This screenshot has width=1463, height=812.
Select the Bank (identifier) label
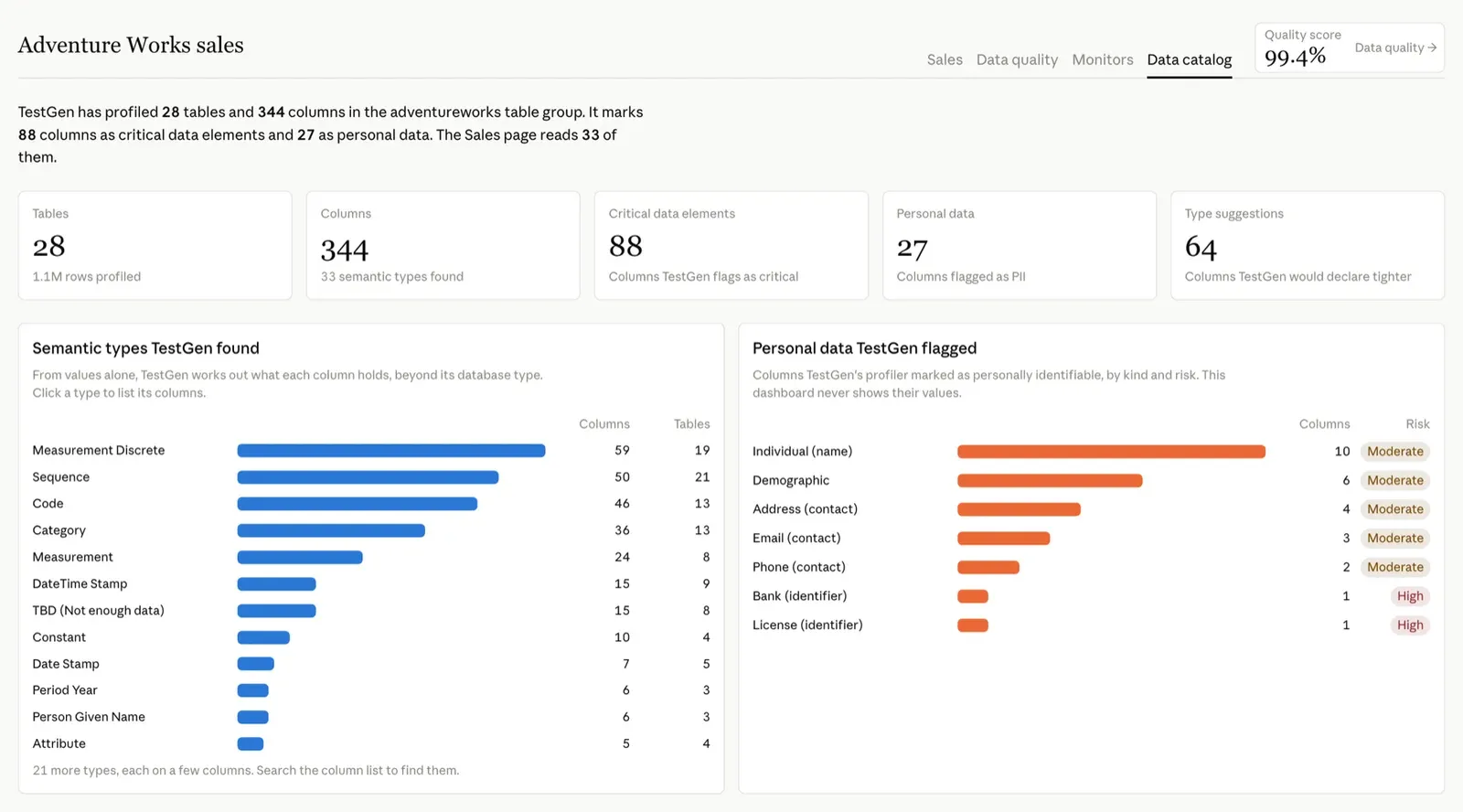click(799, 596)
